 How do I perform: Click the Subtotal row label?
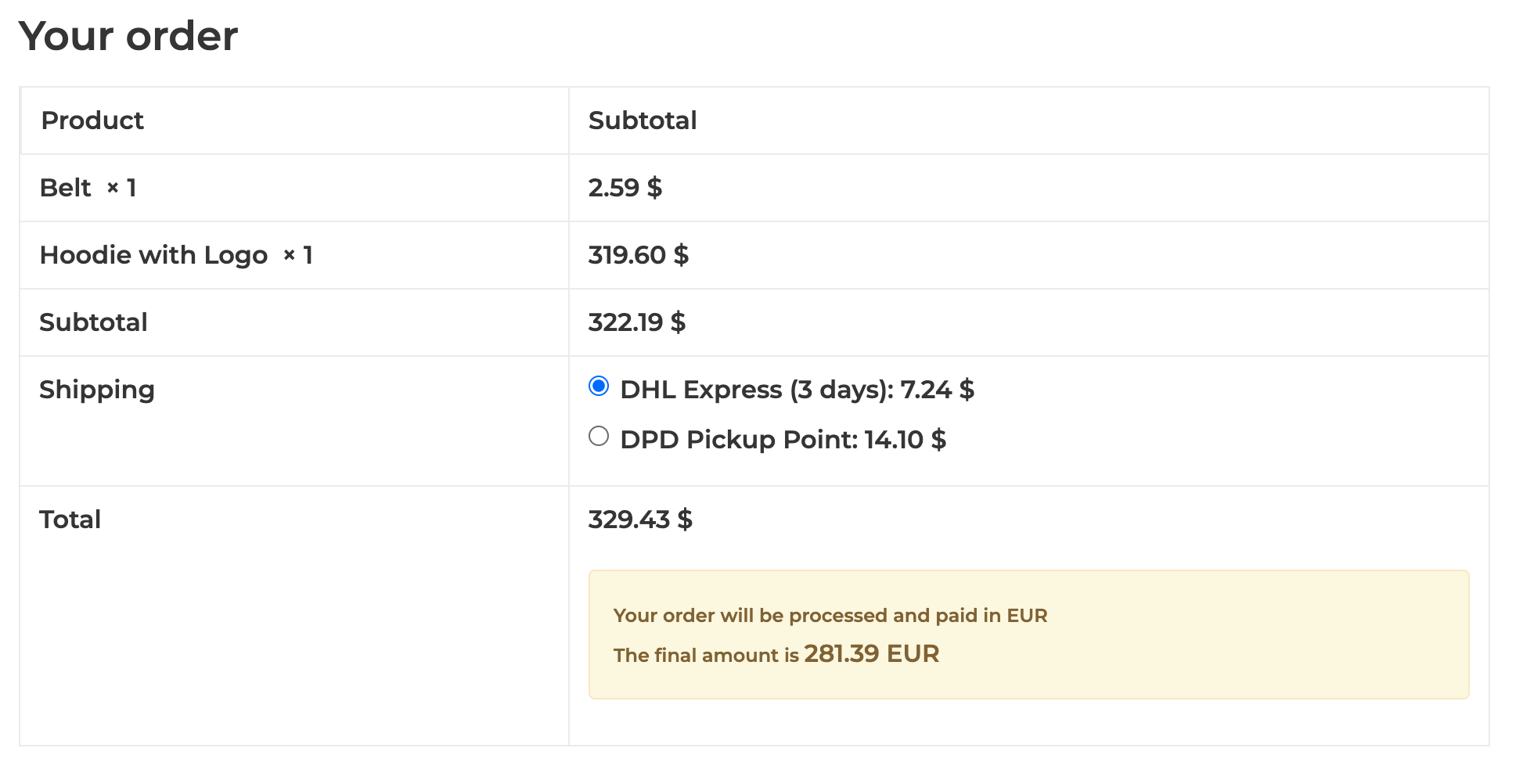pyautogui.click(x=93, y=322)
